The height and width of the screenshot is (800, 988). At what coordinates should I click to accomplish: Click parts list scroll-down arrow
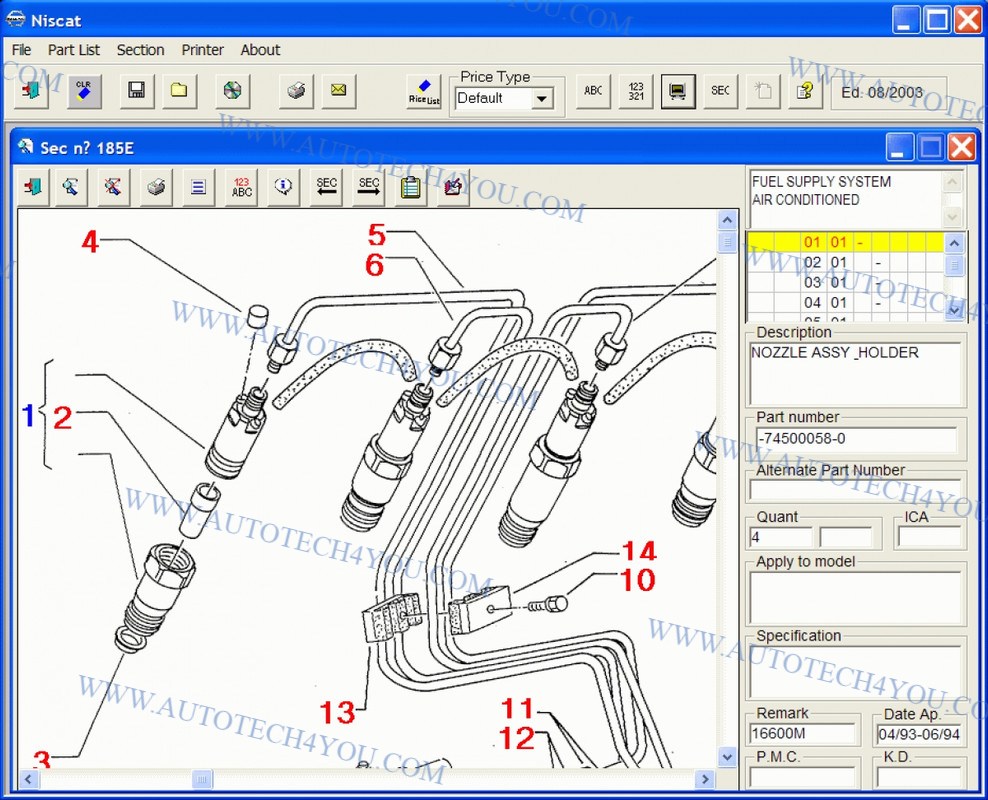coord(954,310)
